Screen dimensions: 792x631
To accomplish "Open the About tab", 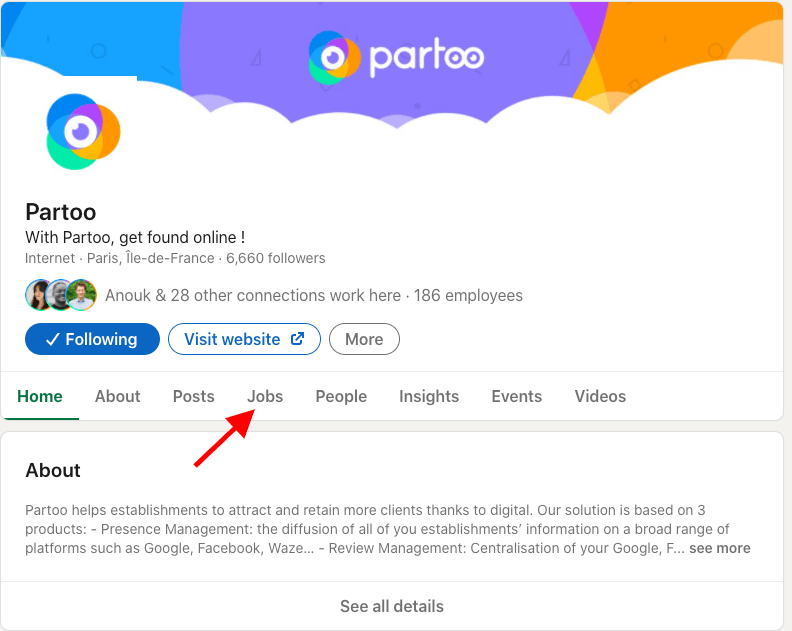I will click(118, 396).
